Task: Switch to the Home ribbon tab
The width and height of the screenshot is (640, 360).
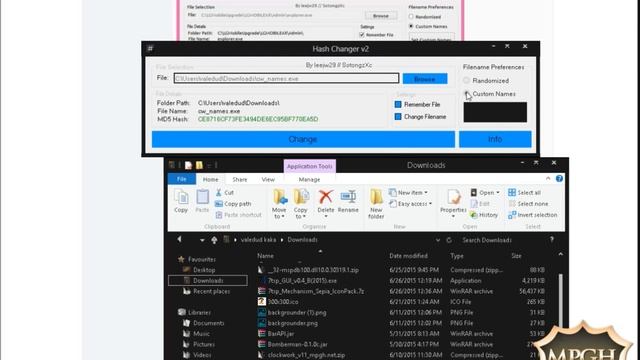Action: point(211,179)
